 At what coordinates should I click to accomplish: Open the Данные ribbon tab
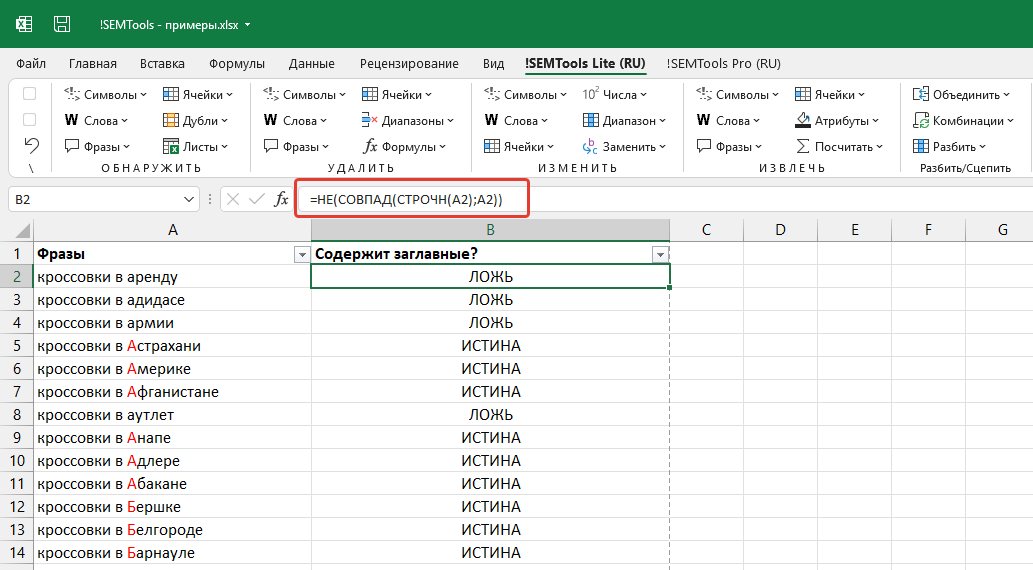pyautogui.click(x=312, y=63)
